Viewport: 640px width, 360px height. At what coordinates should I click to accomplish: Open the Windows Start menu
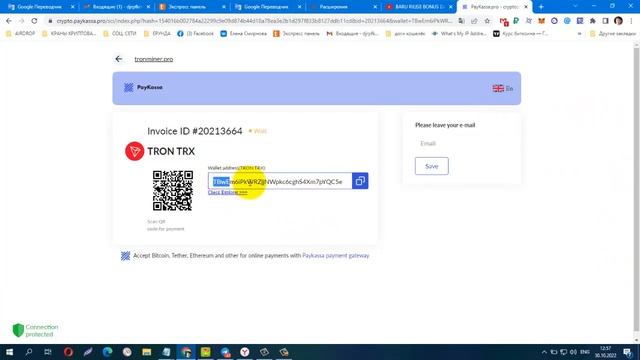[x=9, y=352]
